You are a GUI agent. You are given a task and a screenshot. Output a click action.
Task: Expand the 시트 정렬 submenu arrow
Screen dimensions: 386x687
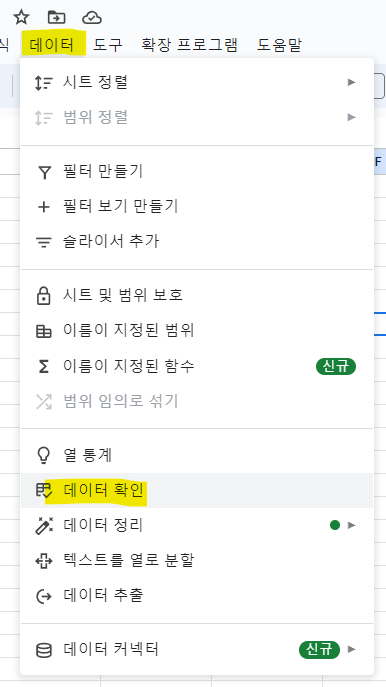(x=351, y=82)
